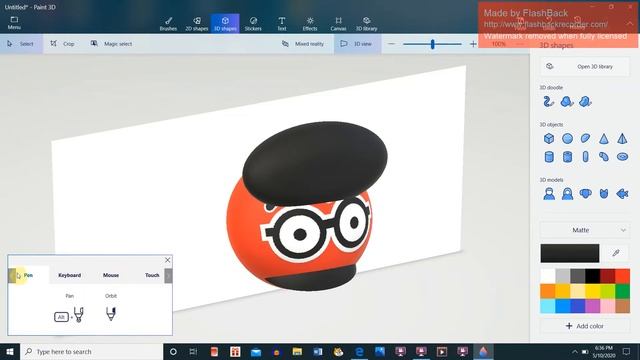Open the Effects panel
This screenshot has width=640, height=360.
point(310,24)
